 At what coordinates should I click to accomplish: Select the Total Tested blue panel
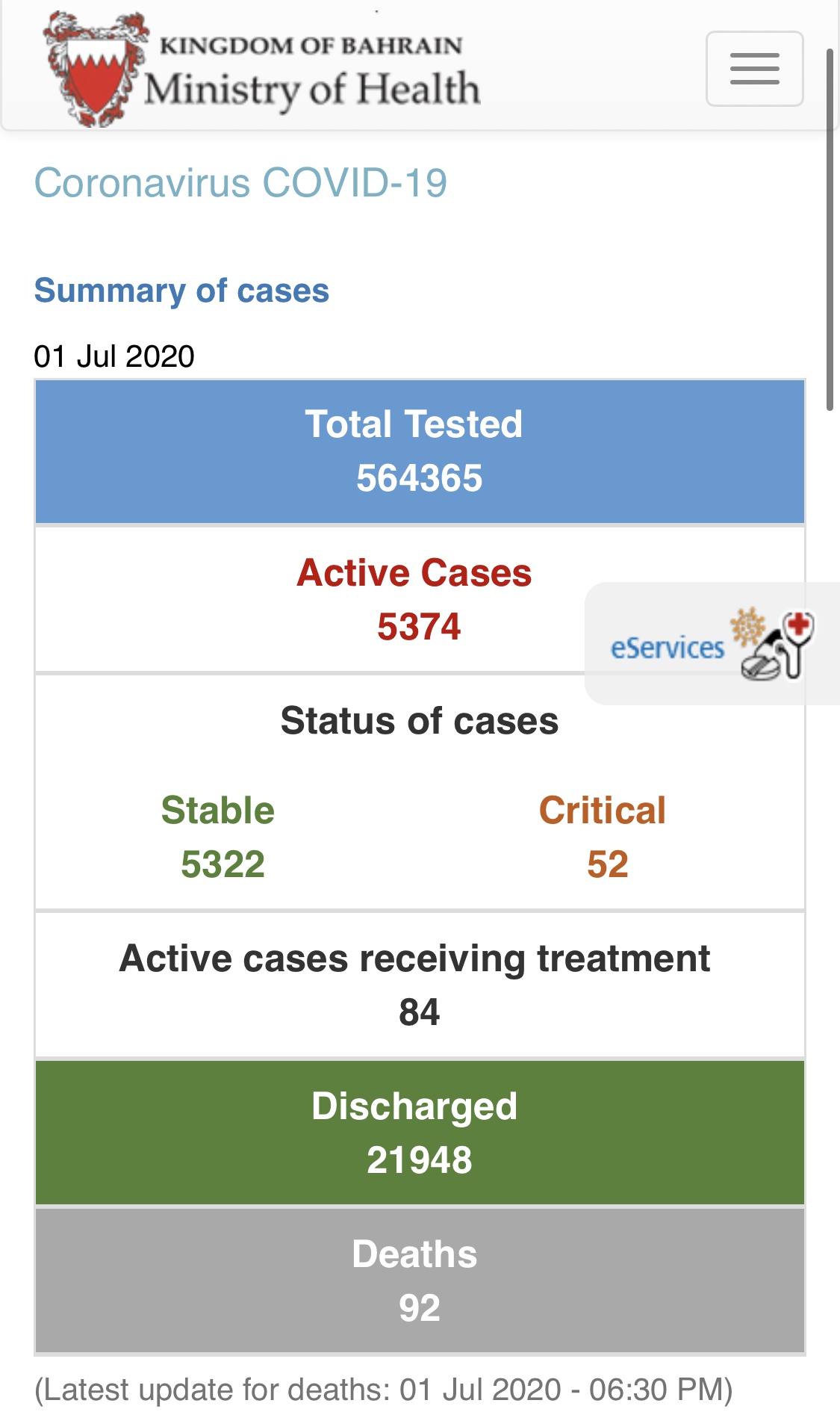[420, 451]
